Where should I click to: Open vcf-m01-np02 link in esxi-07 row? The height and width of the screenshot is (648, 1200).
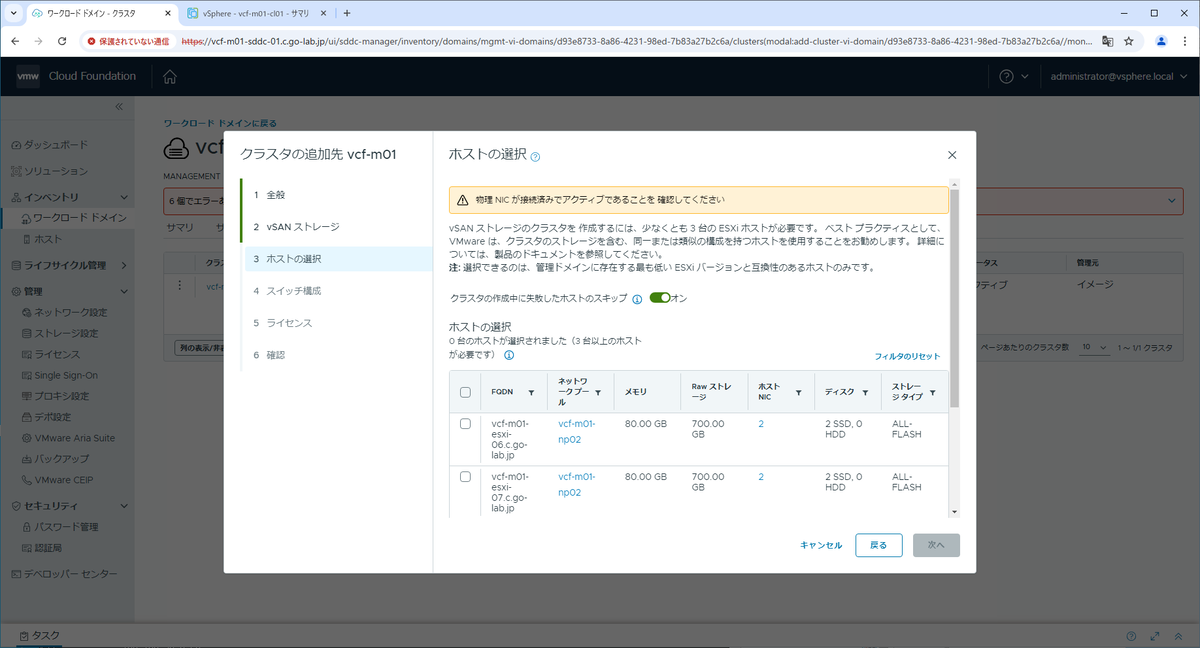pyautogui.click(x=577, y=484)
